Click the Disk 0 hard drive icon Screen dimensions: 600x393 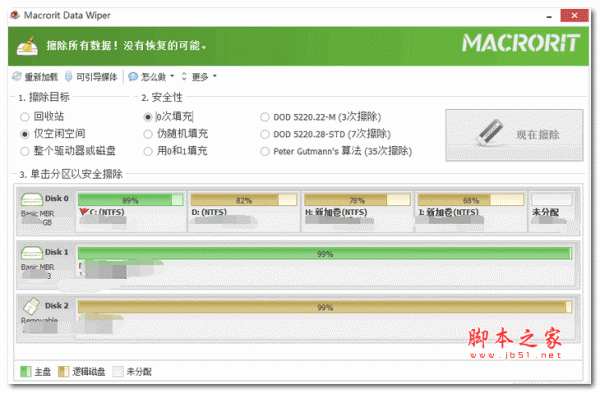coord(32,200)
